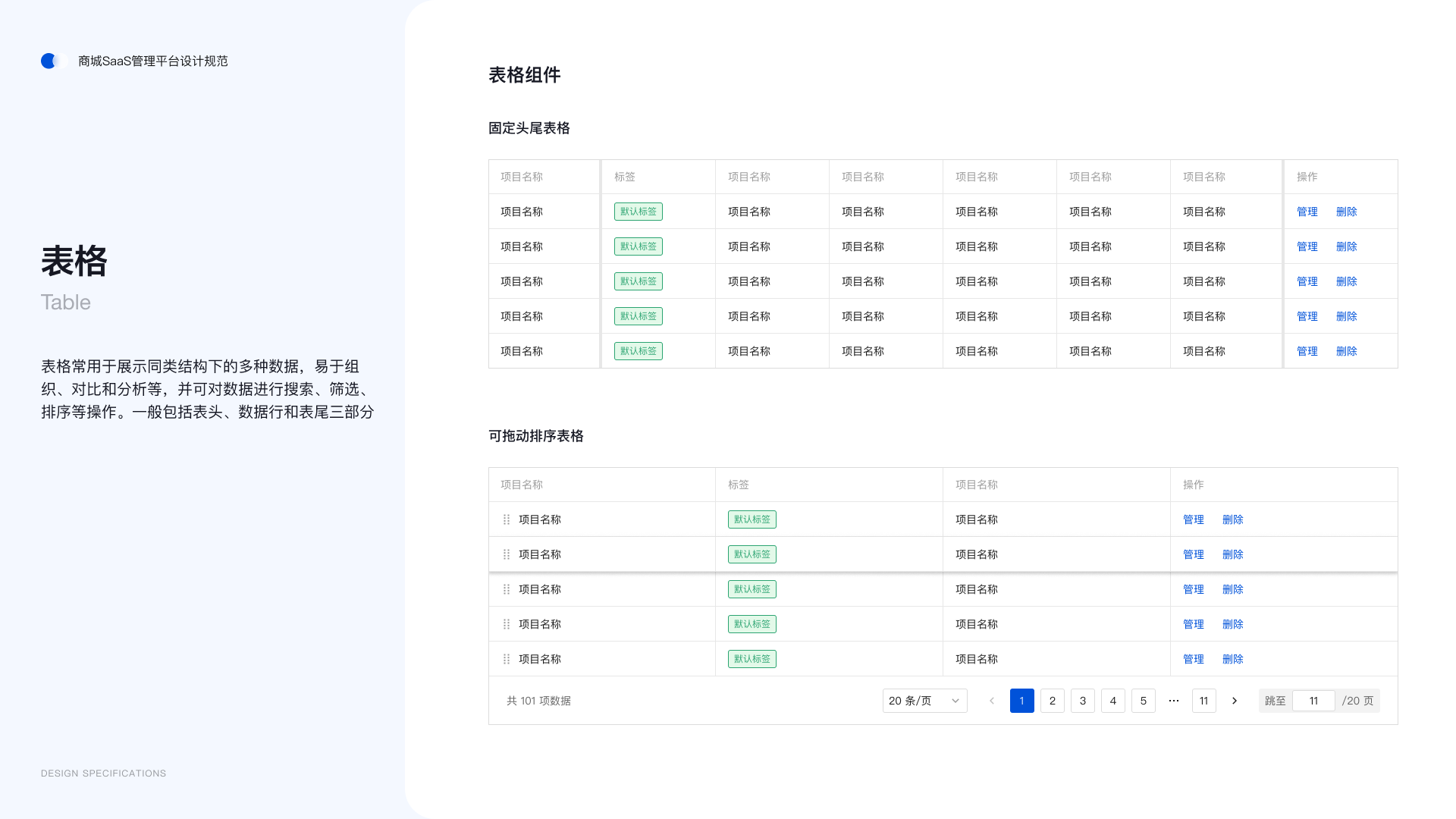Select page 5 in the pagination

pos(1144,701)
